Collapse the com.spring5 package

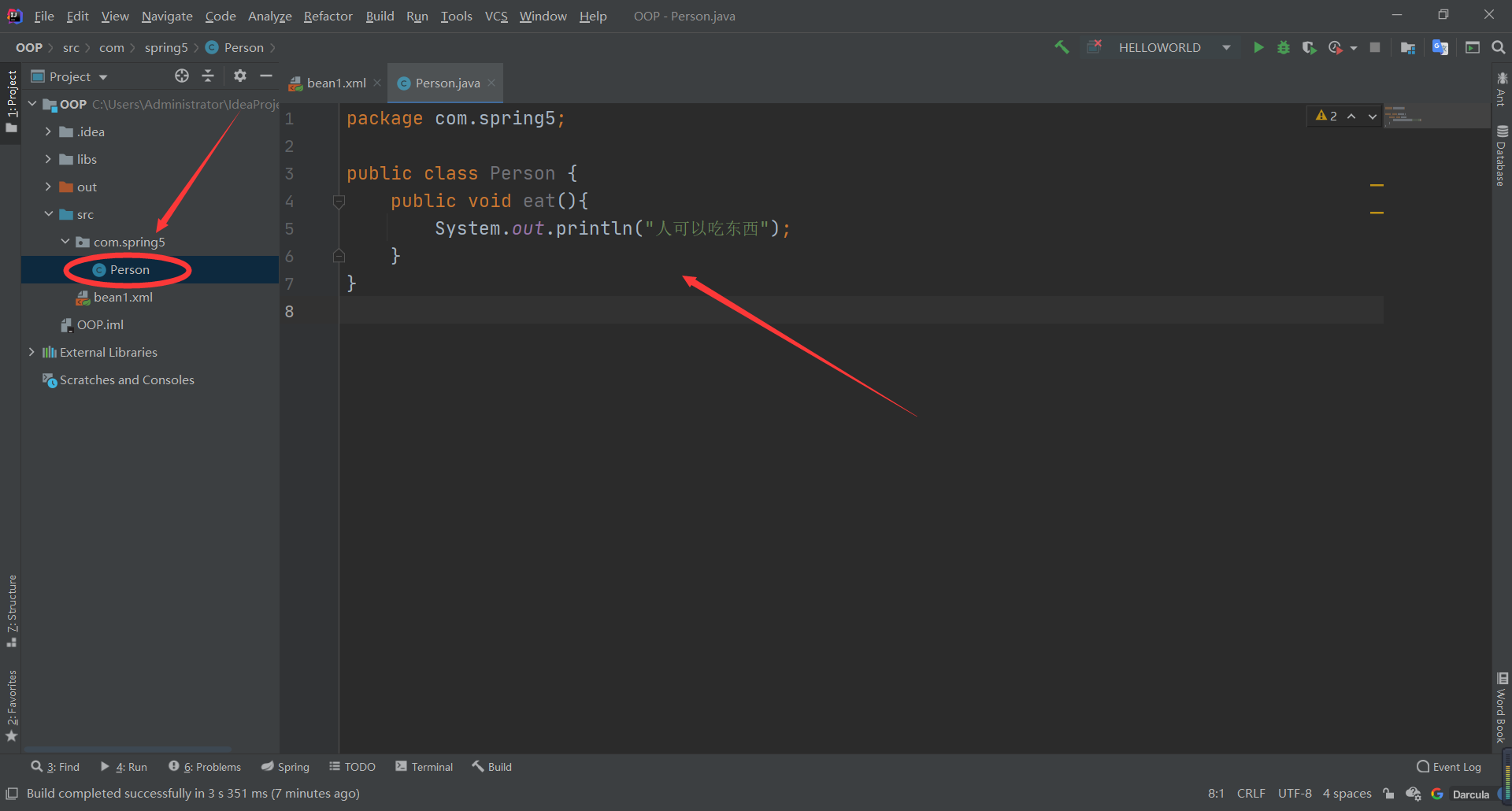(x=65, y=242)
